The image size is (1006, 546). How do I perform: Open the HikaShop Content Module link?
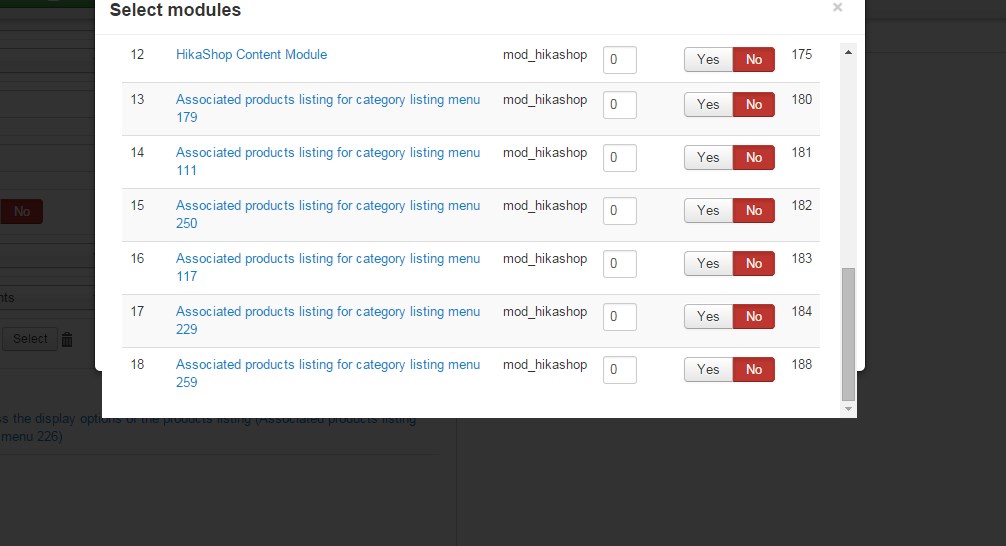[x=251, y=55]
